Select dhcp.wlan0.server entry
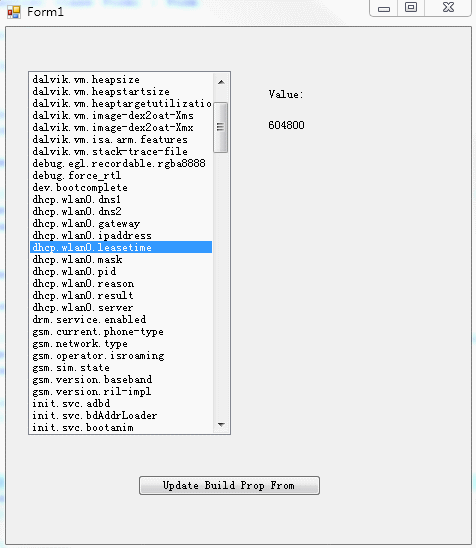This screenshot has height=548, width=476. click(x=121, y=308)
